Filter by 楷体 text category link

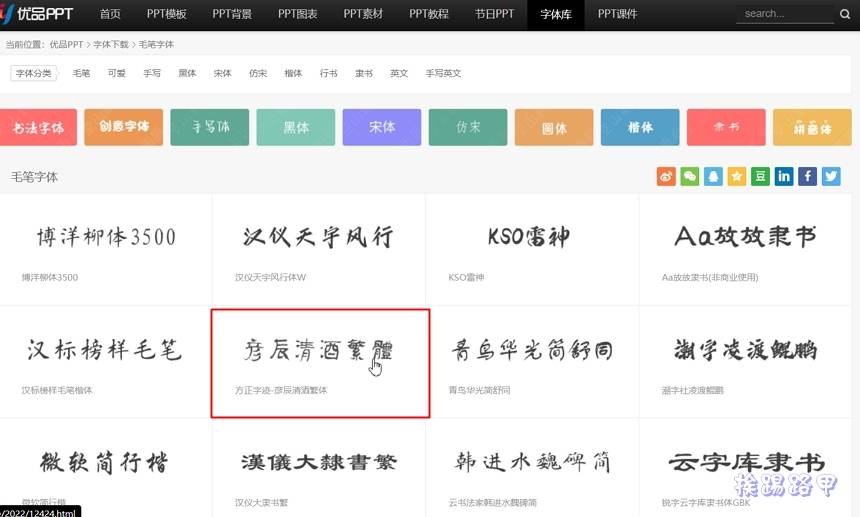[293, 73]
